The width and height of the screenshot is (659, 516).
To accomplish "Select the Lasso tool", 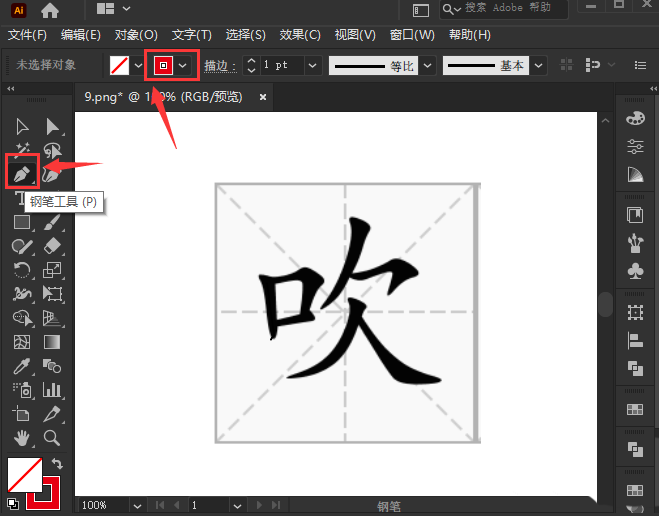I will click(52, 150).
